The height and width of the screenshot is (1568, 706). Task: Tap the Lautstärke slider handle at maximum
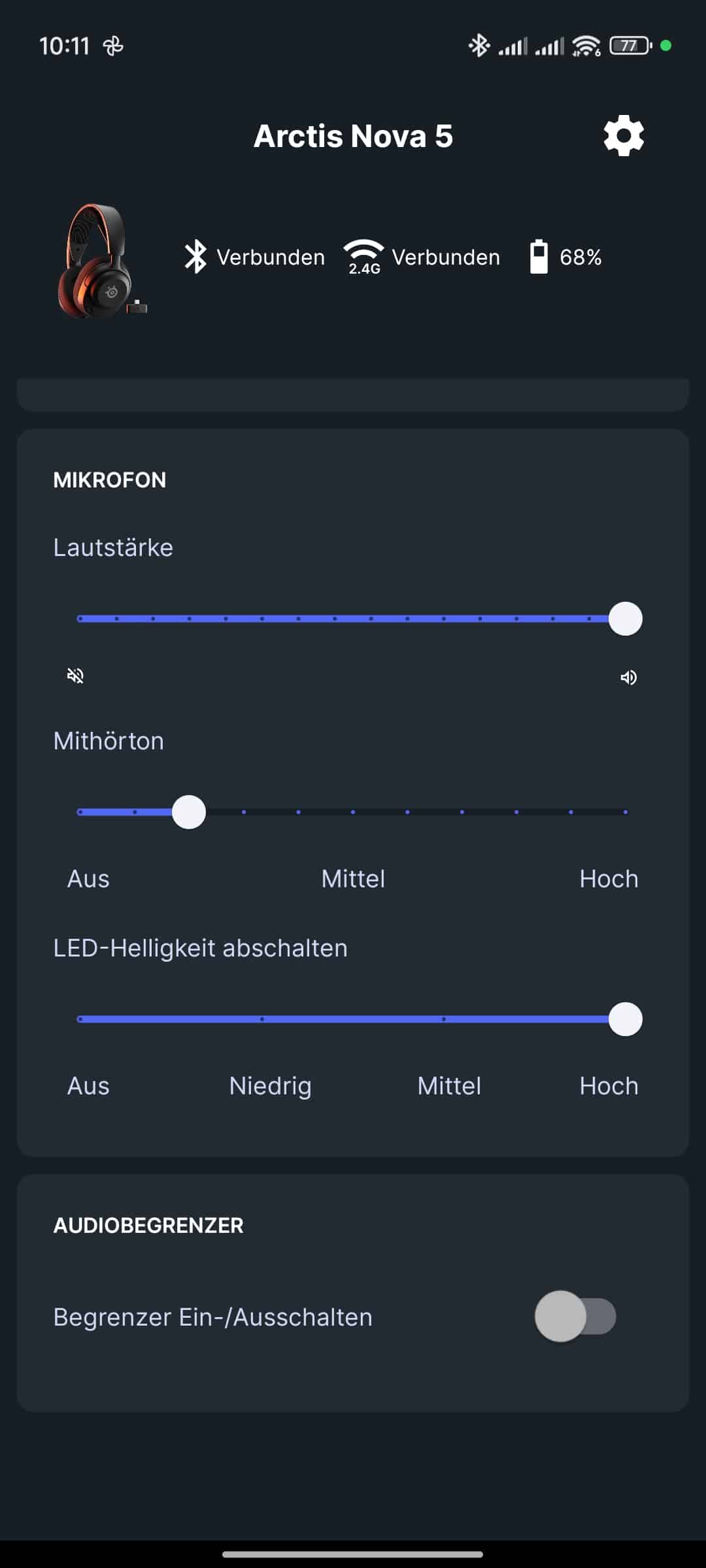click(x=626, y=619)
